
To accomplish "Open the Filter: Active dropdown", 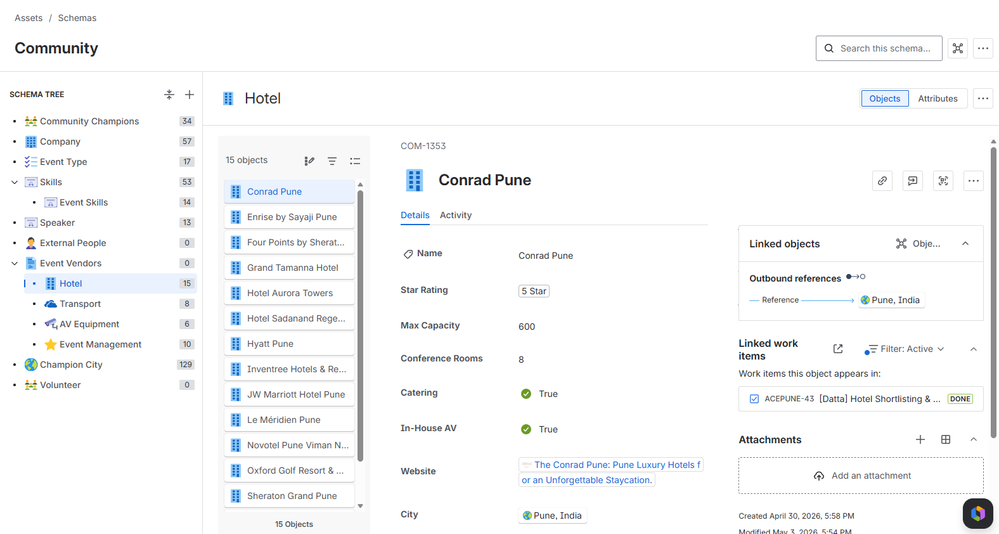I will [905, 349].
